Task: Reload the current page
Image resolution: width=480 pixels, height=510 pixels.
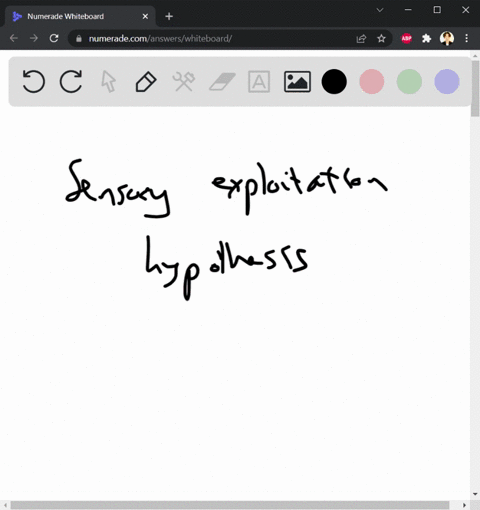Action: (54, 38)
